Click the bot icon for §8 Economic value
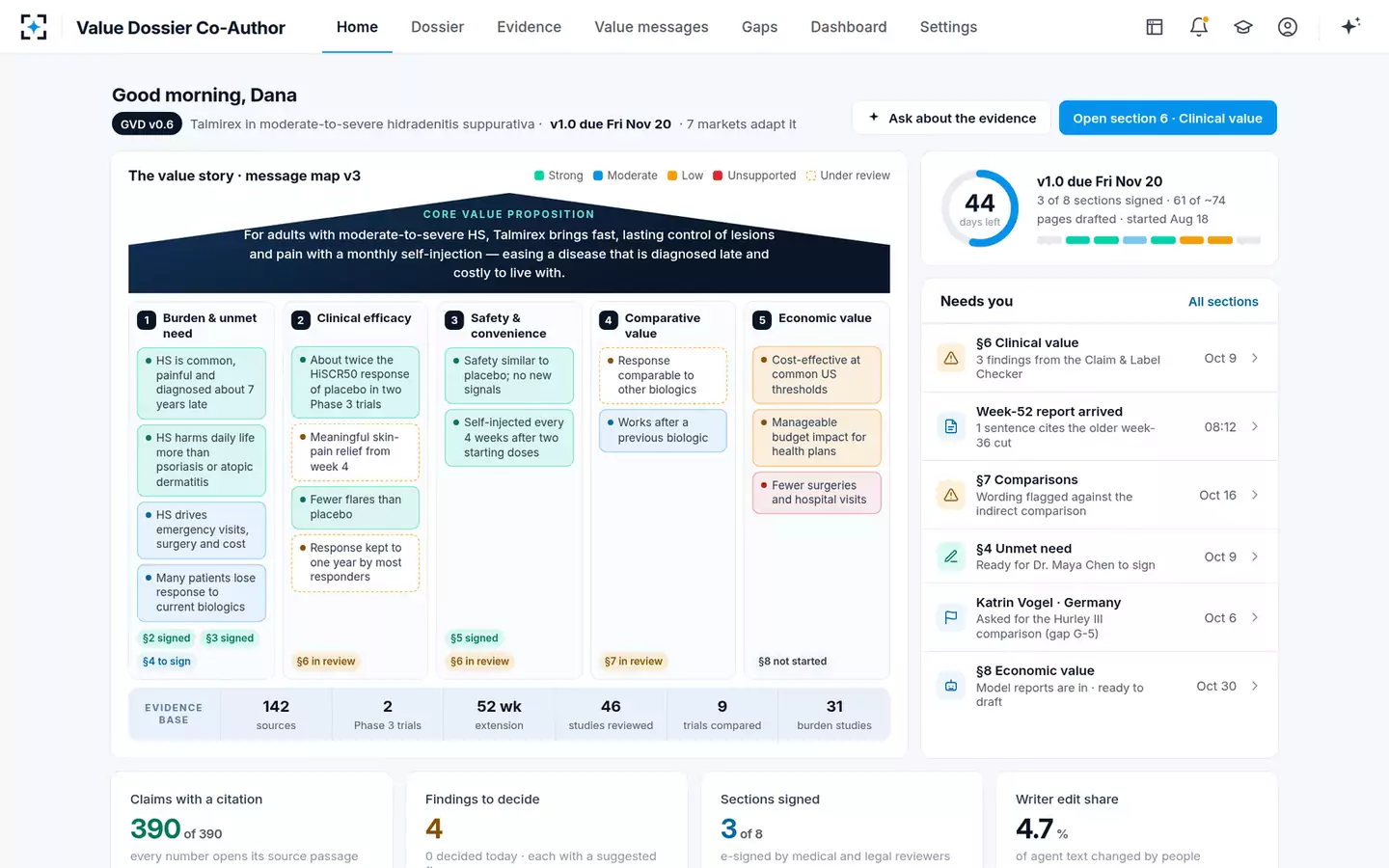 pos(951,686)
